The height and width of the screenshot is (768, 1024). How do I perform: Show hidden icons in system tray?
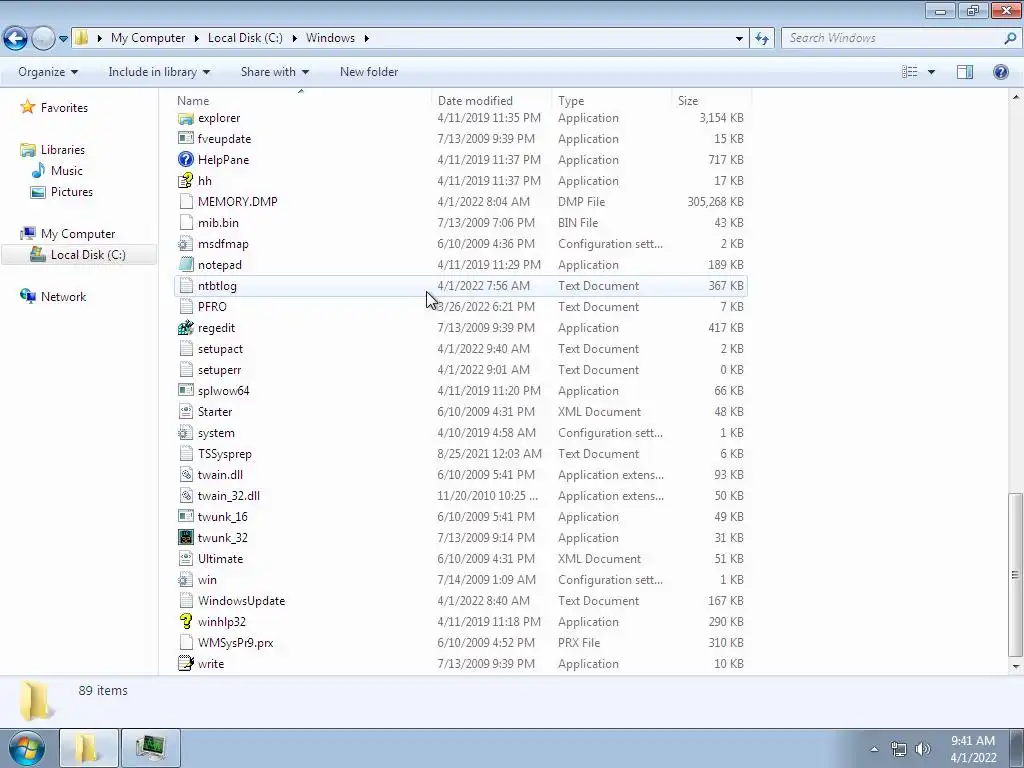pyautogui.click(x=874, y=749)
